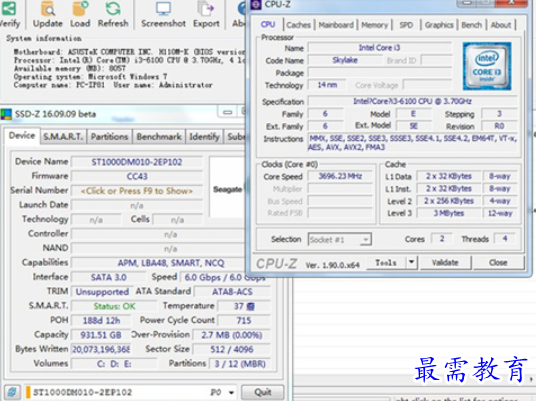
Task: Click the L1 Data value 2 x 32 KBytes
Action: pyautogui.click(x=448, y=176)
